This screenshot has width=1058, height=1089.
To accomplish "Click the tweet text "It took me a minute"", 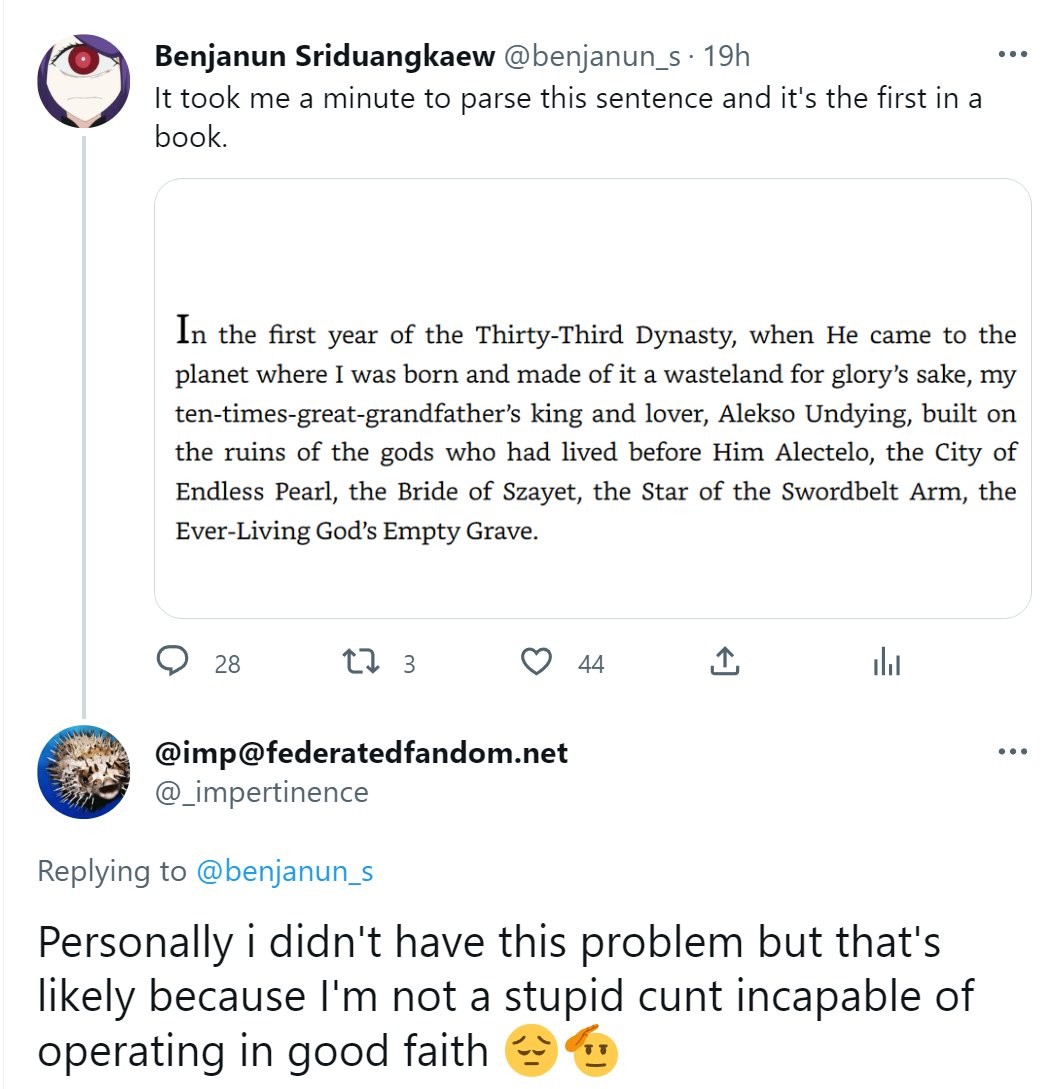I will pos(567,99).
